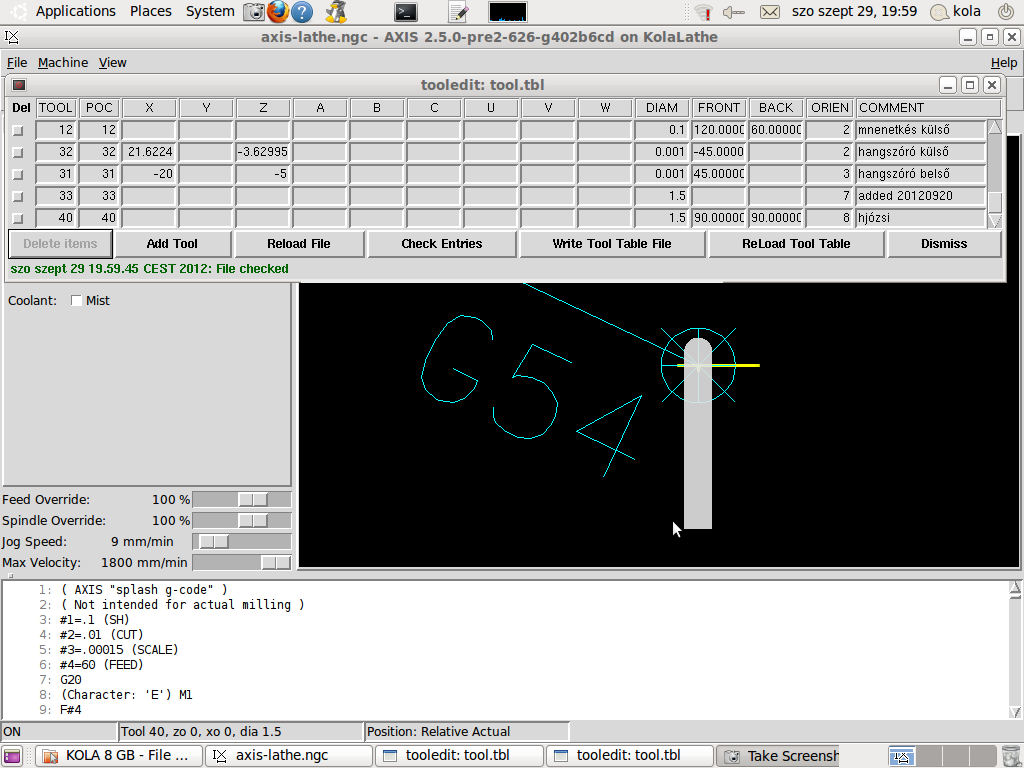
Task: Open the text editor launcher icon
Action: click(x=458, y=12)
